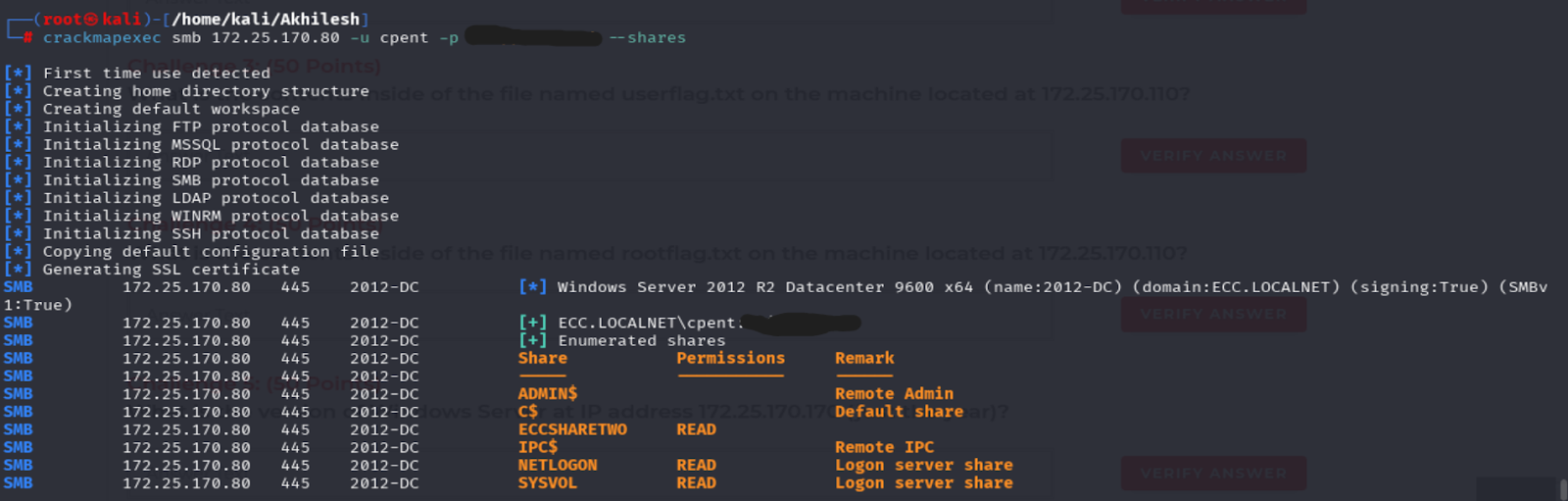Click the Permissions column header
The image size is (1568, 501).
click(730, 359)
